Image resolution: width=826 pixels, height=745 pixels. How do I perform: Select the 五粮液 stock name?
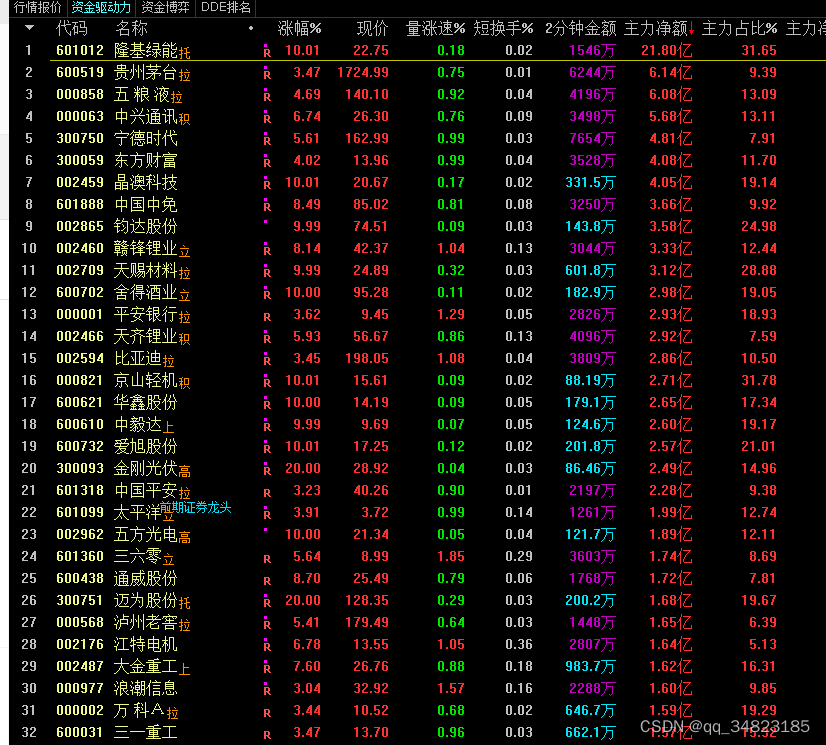tap(142, 94)
